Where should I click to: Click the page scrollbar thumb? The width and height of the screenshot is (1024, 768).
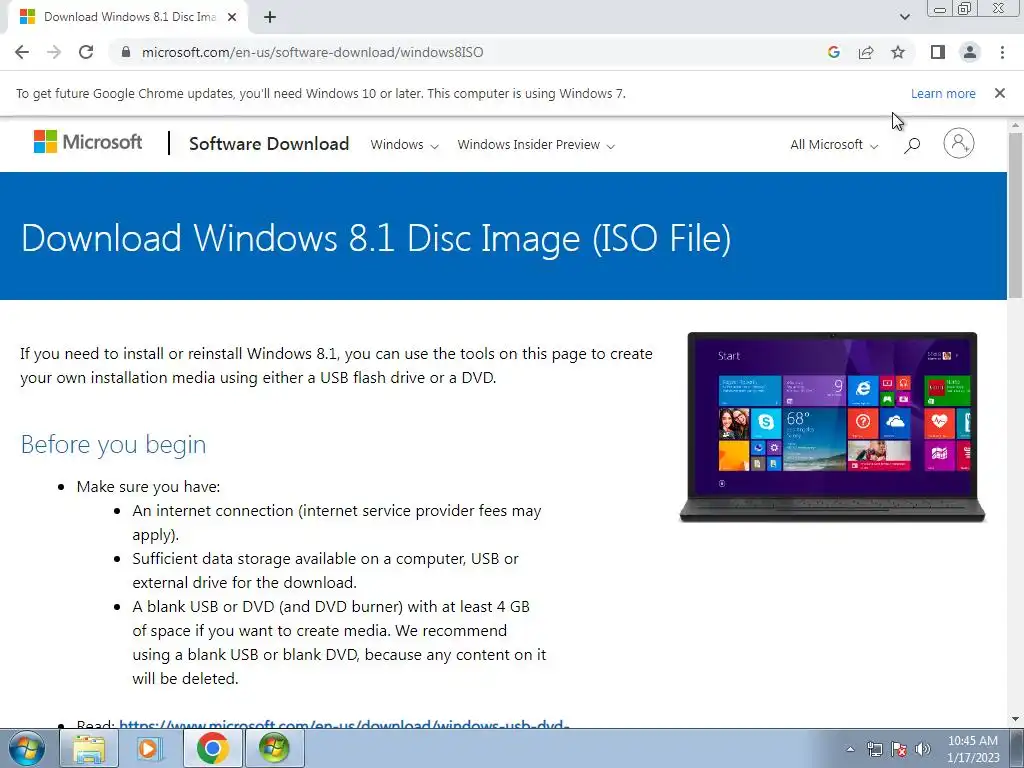pos(1015,215)
